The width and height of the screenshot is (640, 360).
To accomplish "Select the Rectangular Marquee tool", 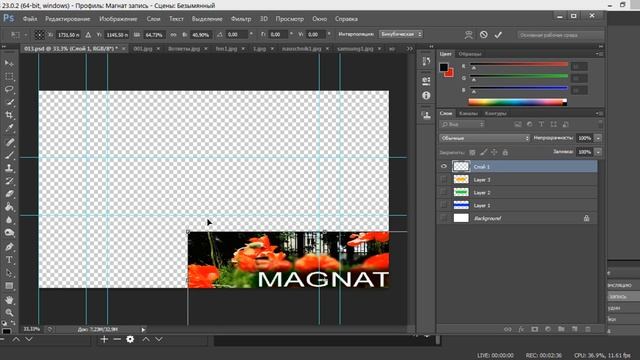I will click(x=9, y=76).
